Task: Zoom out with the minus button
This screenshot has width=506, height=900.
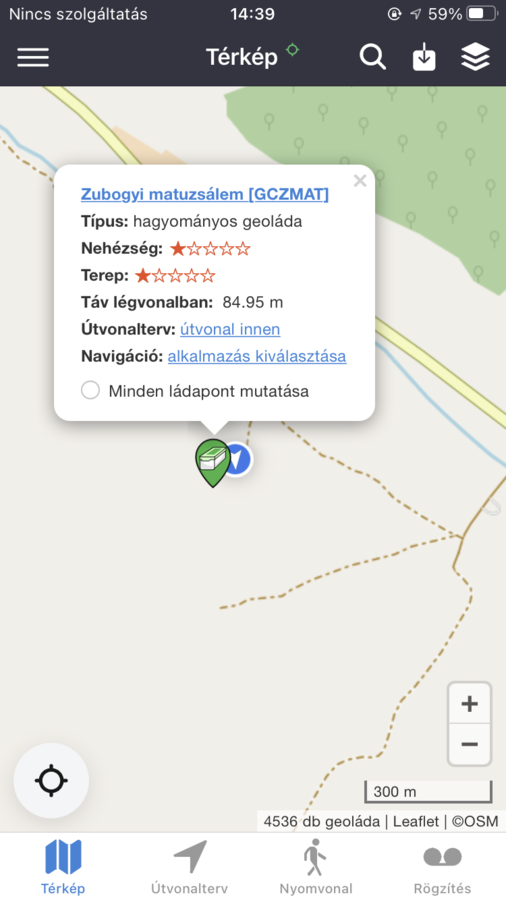Action: click(469, 744)
